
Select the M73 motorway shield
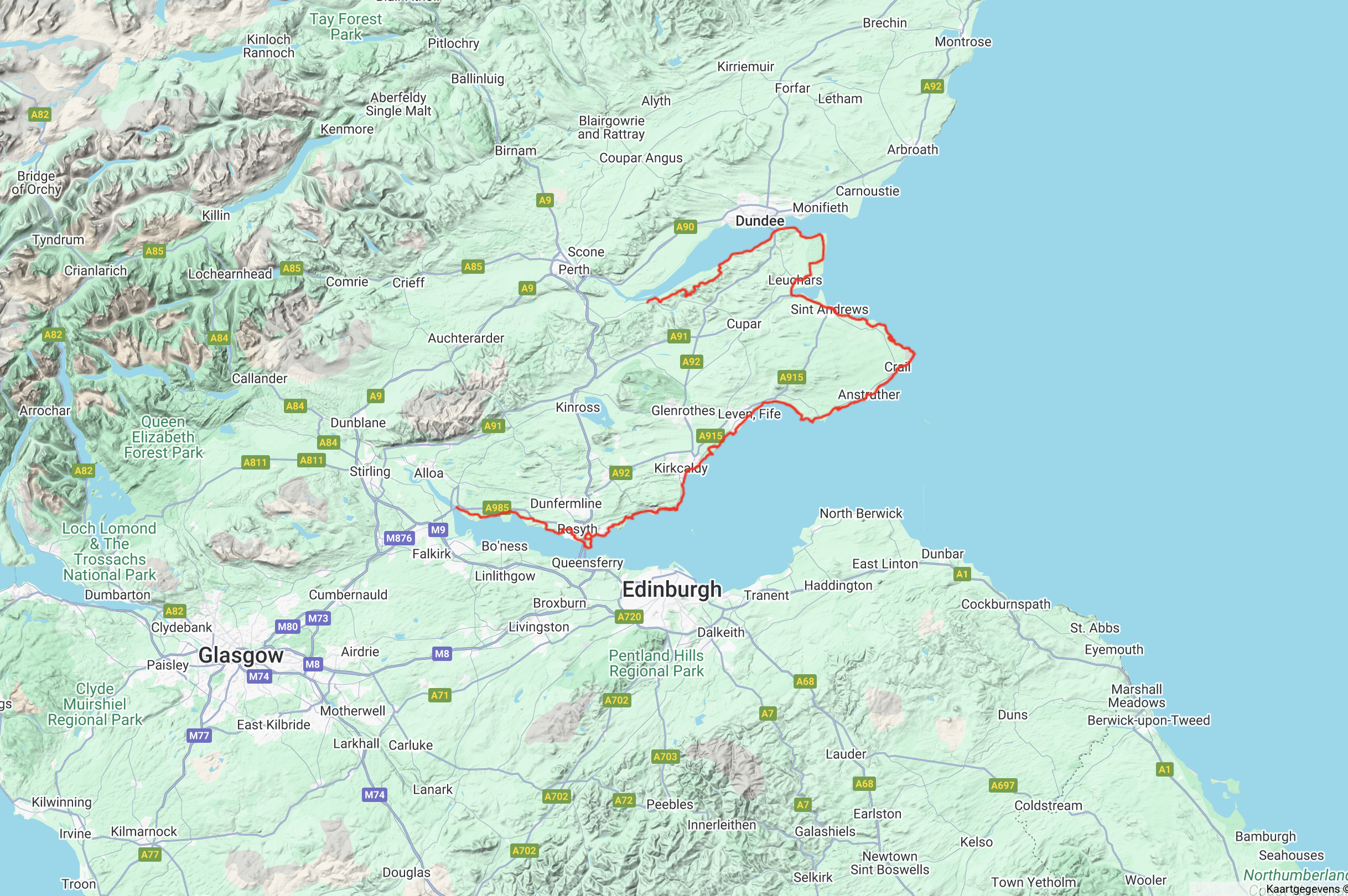pos(318,618)
